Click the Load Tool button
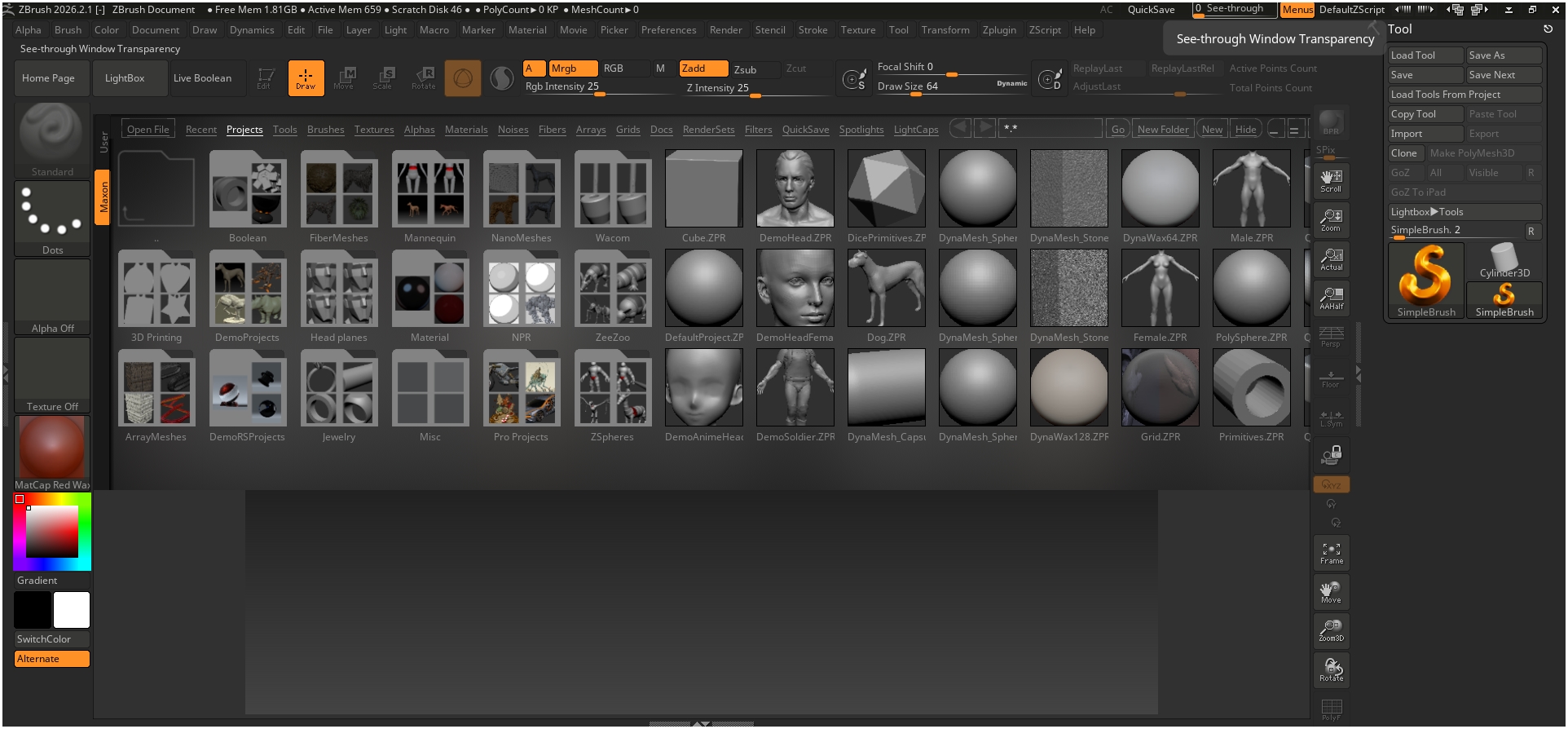The height and width of the screenshot is (729, 1568). 1425,55
